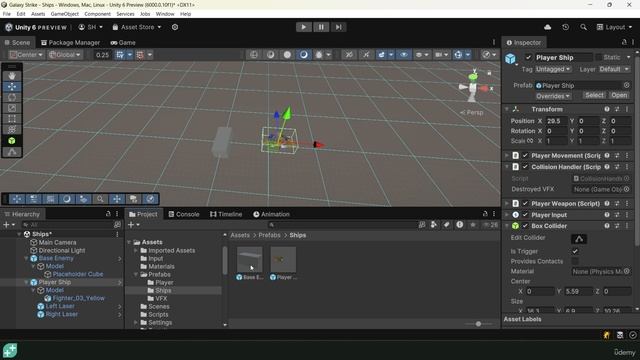Click the prefab Select button
Image resolution: width=640 pixels, height=360 pixels.
click(x=594, y=95)
